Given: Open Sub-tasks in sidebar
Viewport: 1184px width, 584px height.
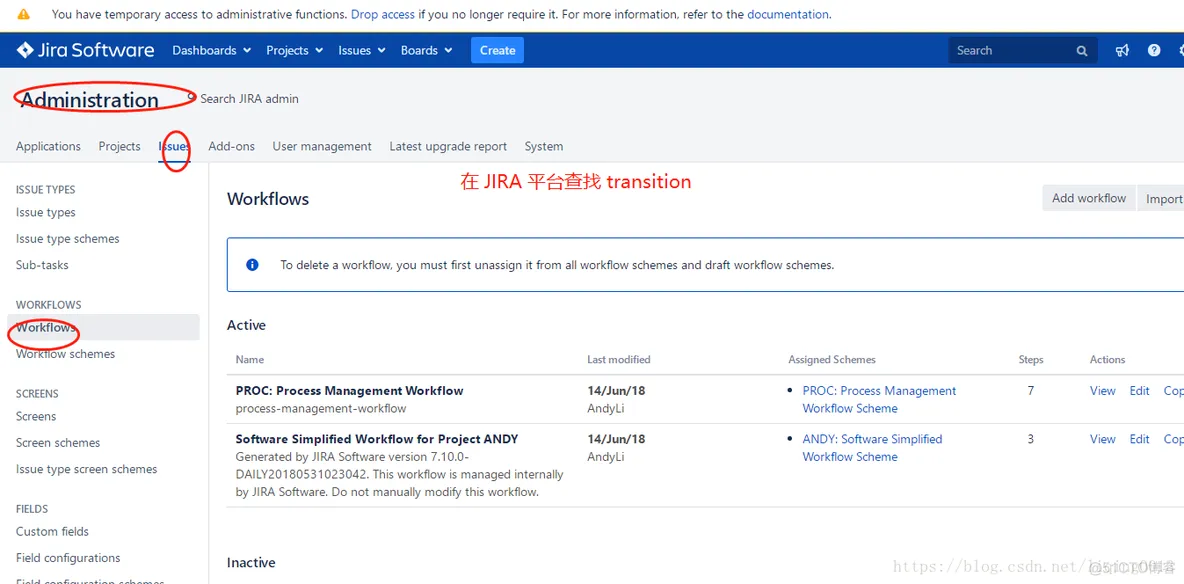Looking at the screenshot, I should click(x=42, y=265).
